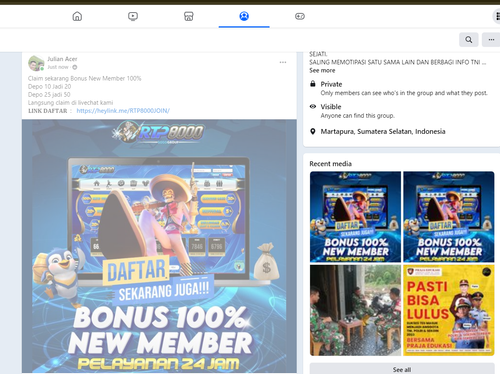Open the group's more options button
The image size is (500, 374).
(491, 40)
